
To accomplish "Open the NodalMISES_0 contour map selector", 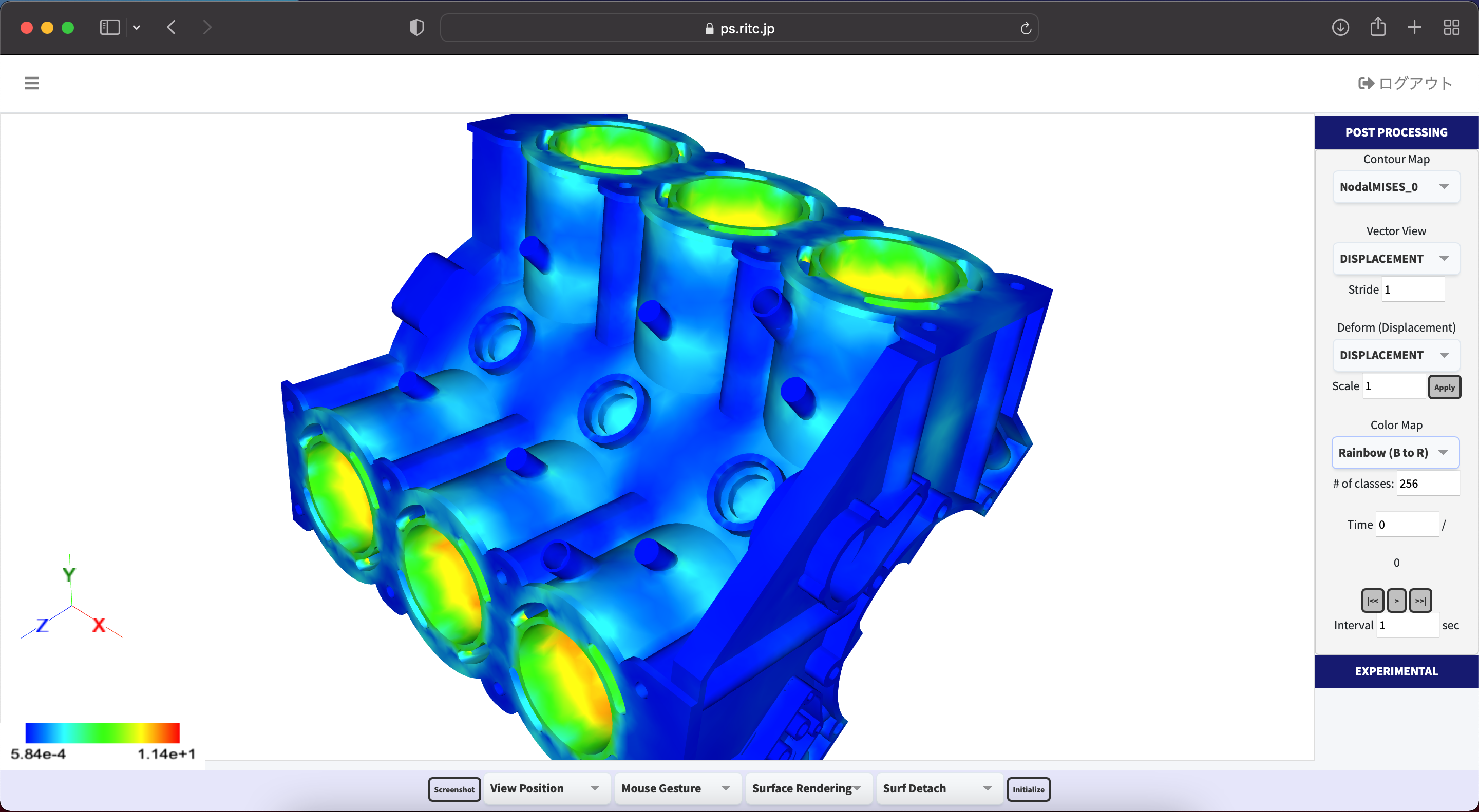I will [1396, 186].
